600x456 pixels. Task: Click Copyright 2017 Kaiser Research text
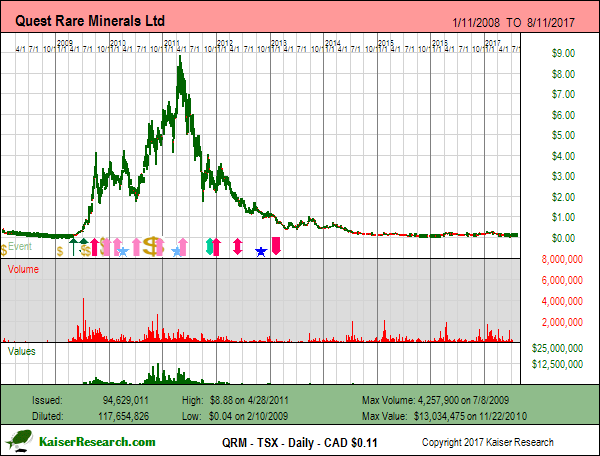click(488, 443)
